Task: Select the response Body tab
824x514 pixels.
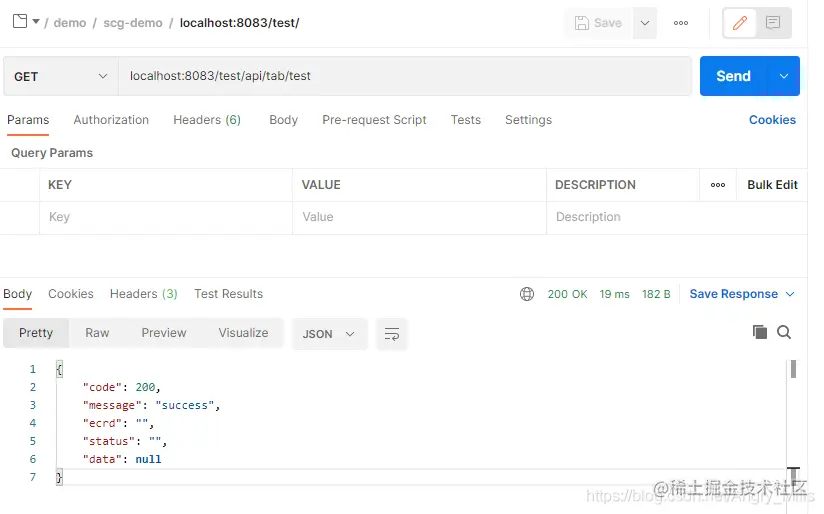Action: pos(18,294)
